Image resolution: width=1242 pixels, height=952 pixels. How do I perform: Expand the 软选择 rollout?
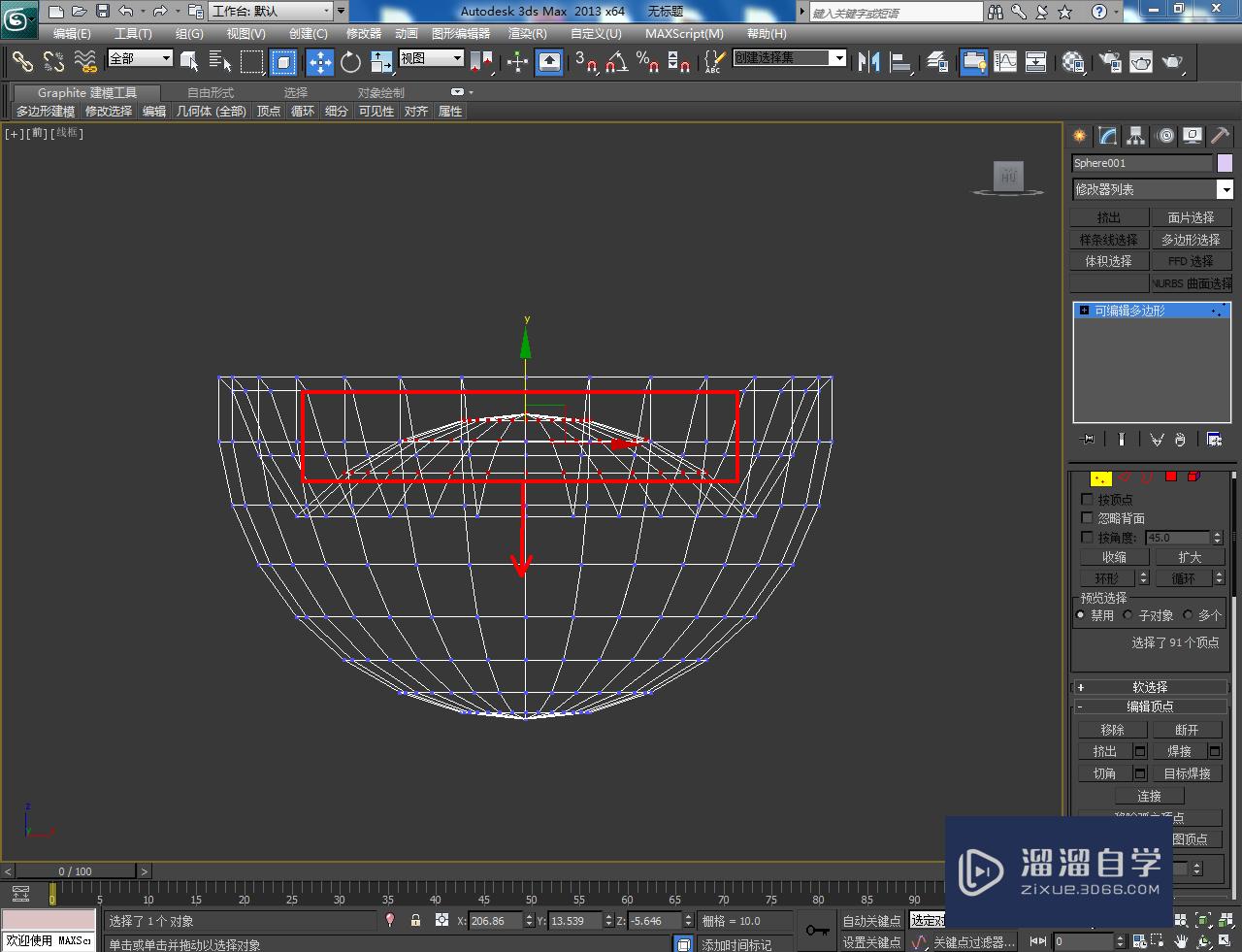pyautogui.click(x=1150, y=686)
